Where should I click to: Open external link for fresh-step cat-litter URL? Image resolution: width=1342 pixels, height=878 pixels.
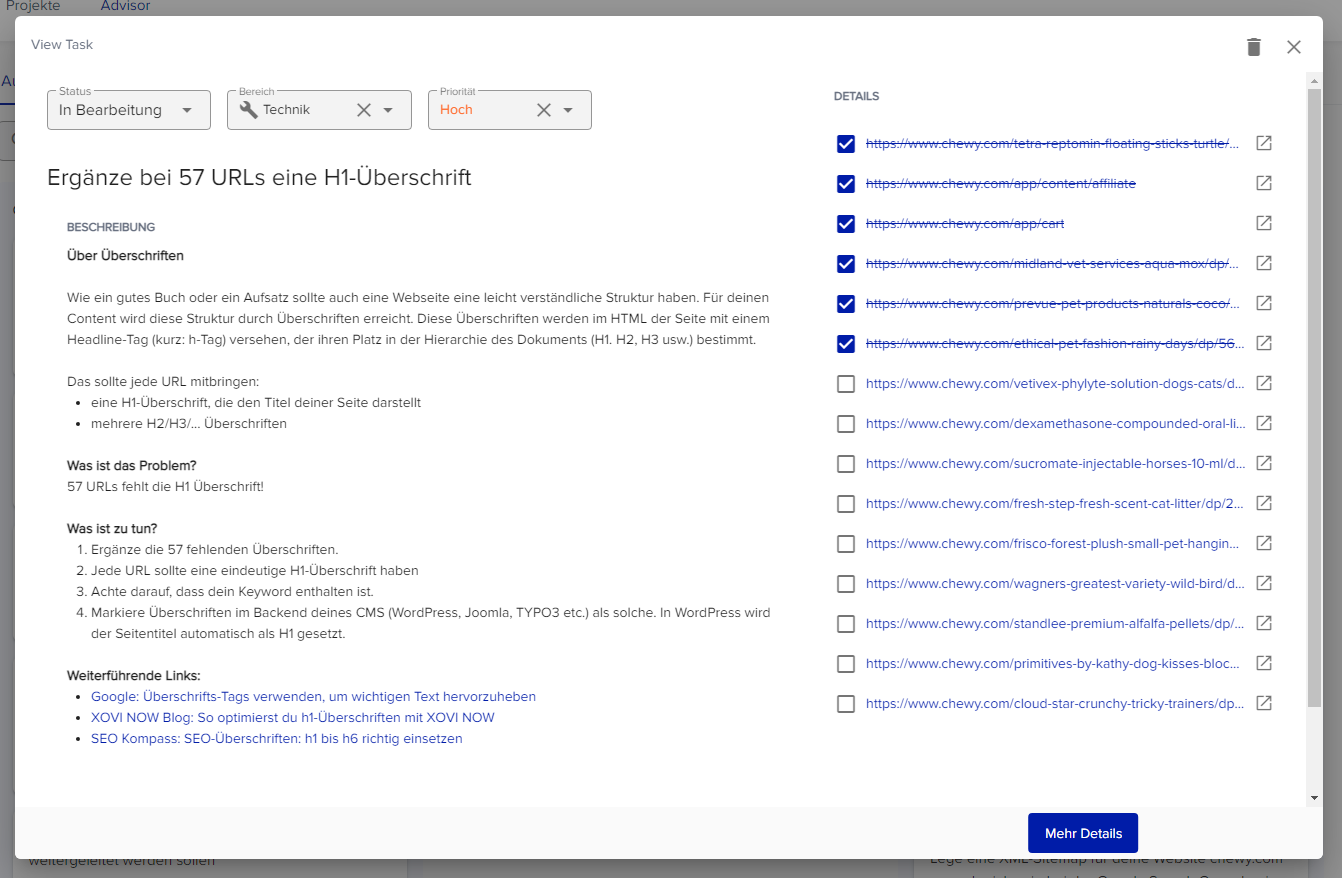click(1264, 503)
